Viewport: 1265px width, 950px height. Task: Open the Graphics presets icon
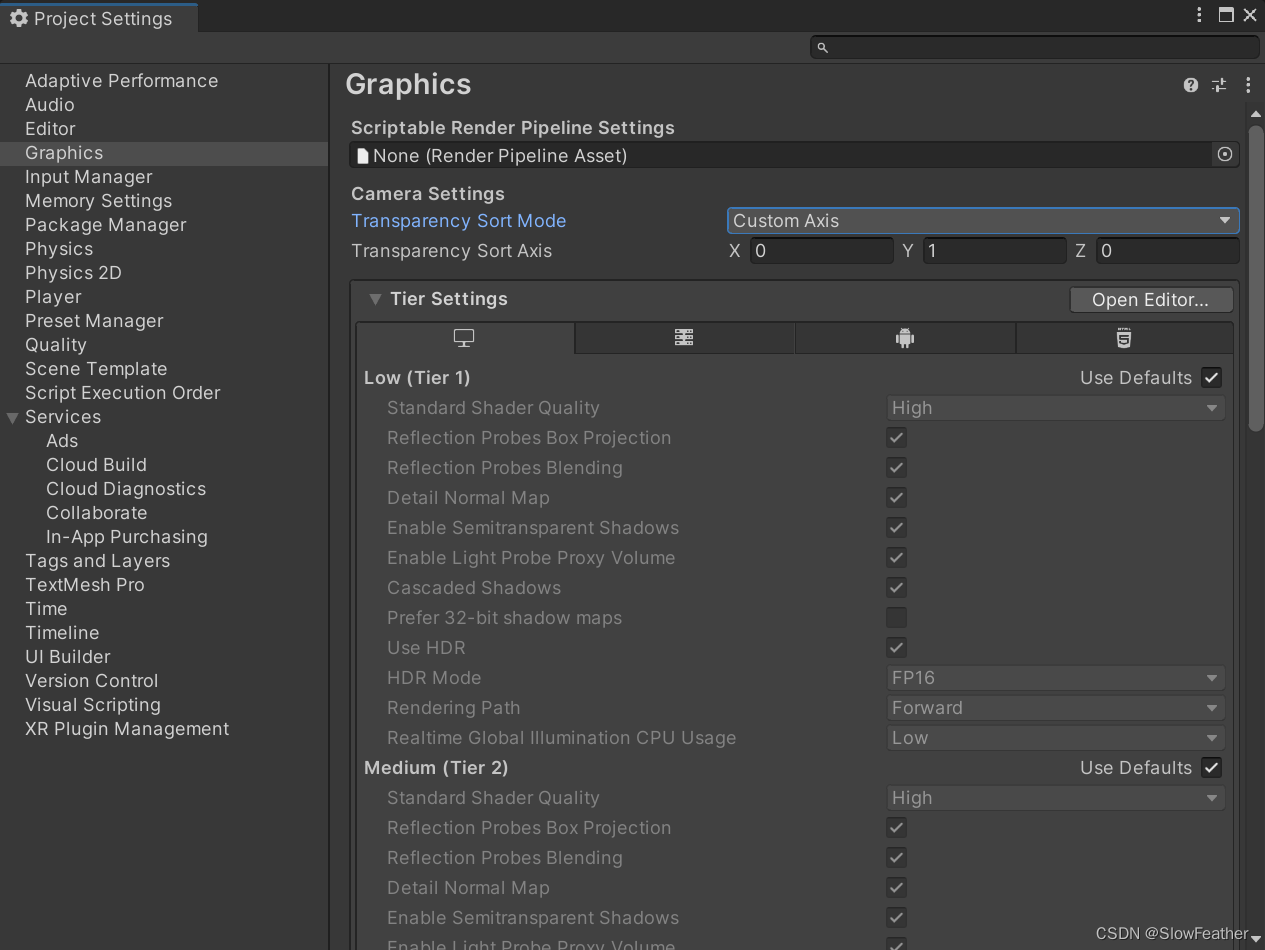click(1219, 85)
